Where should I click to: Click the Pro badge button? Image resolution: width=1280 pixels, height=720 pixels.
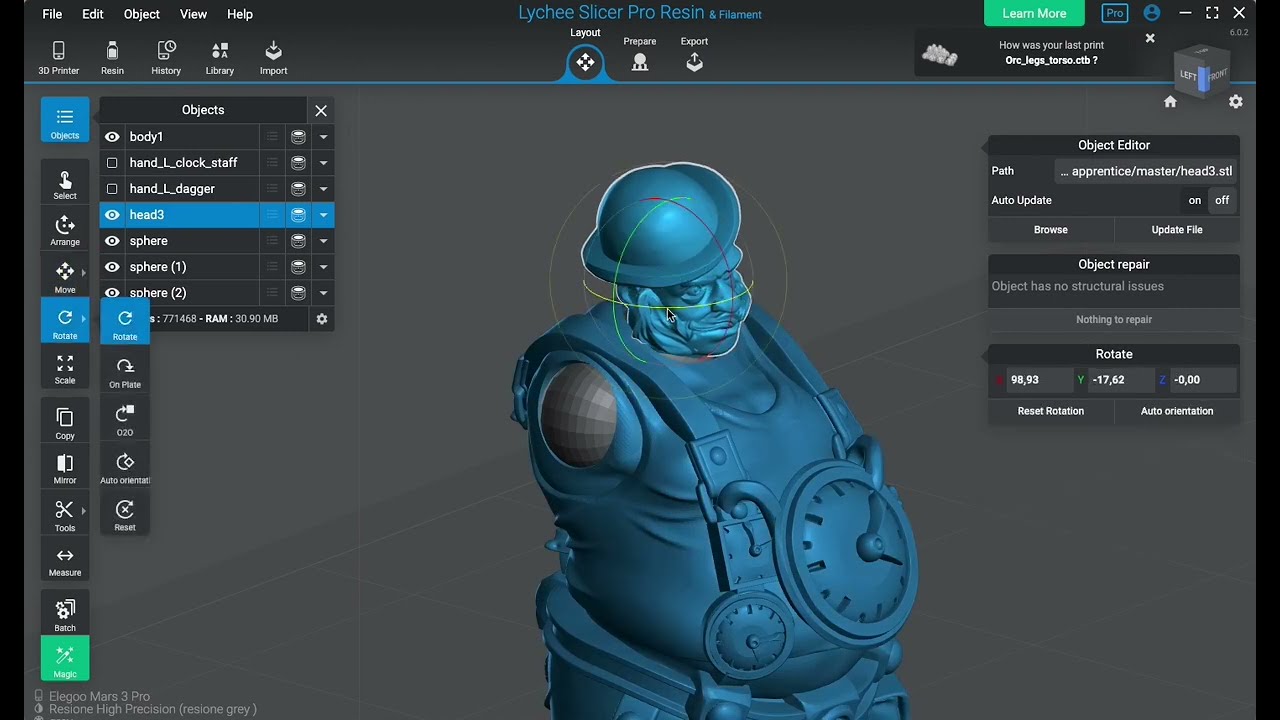click(1114, 13)
